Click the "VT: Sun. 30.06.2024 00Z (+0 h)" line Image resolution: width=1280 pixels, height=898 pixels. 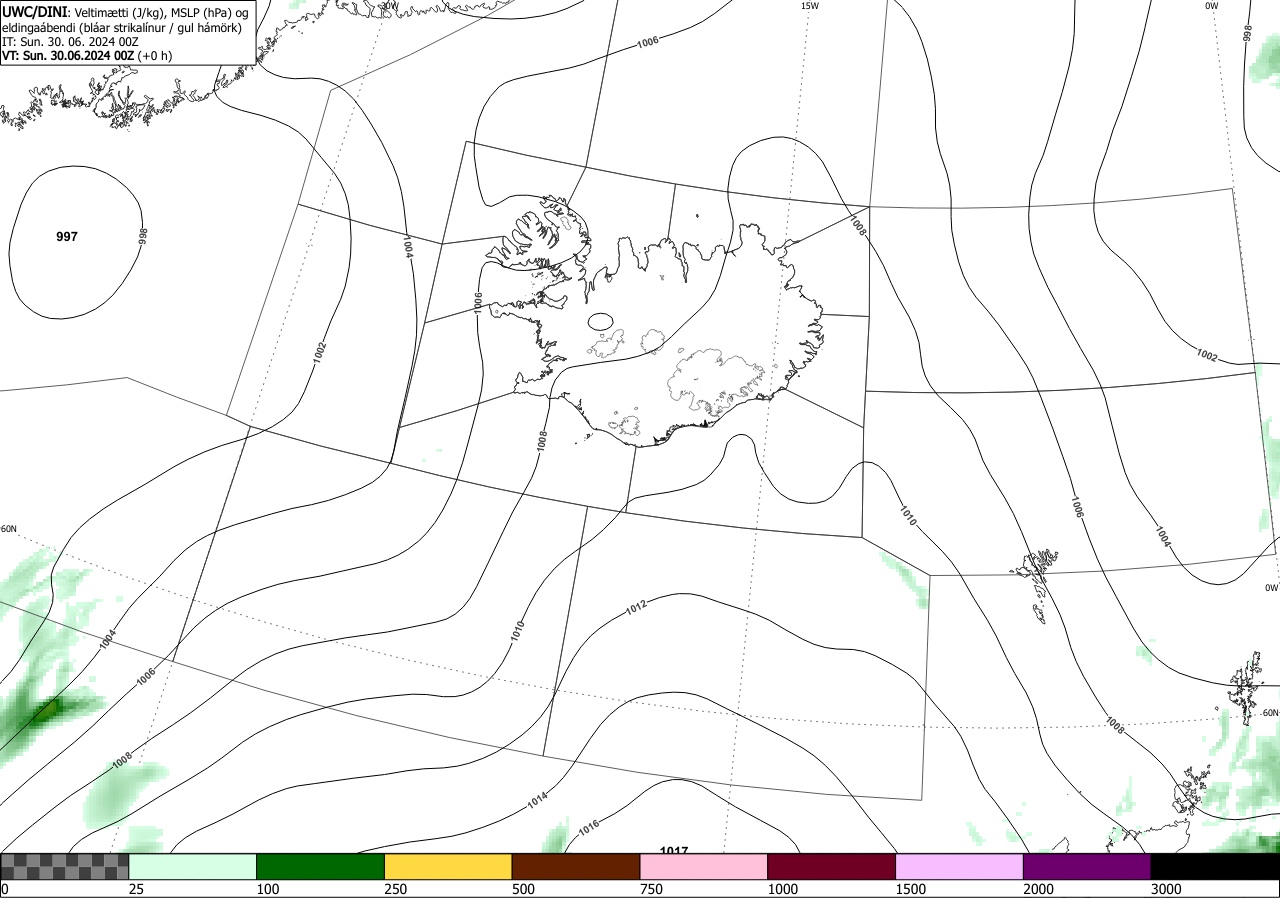87,56
